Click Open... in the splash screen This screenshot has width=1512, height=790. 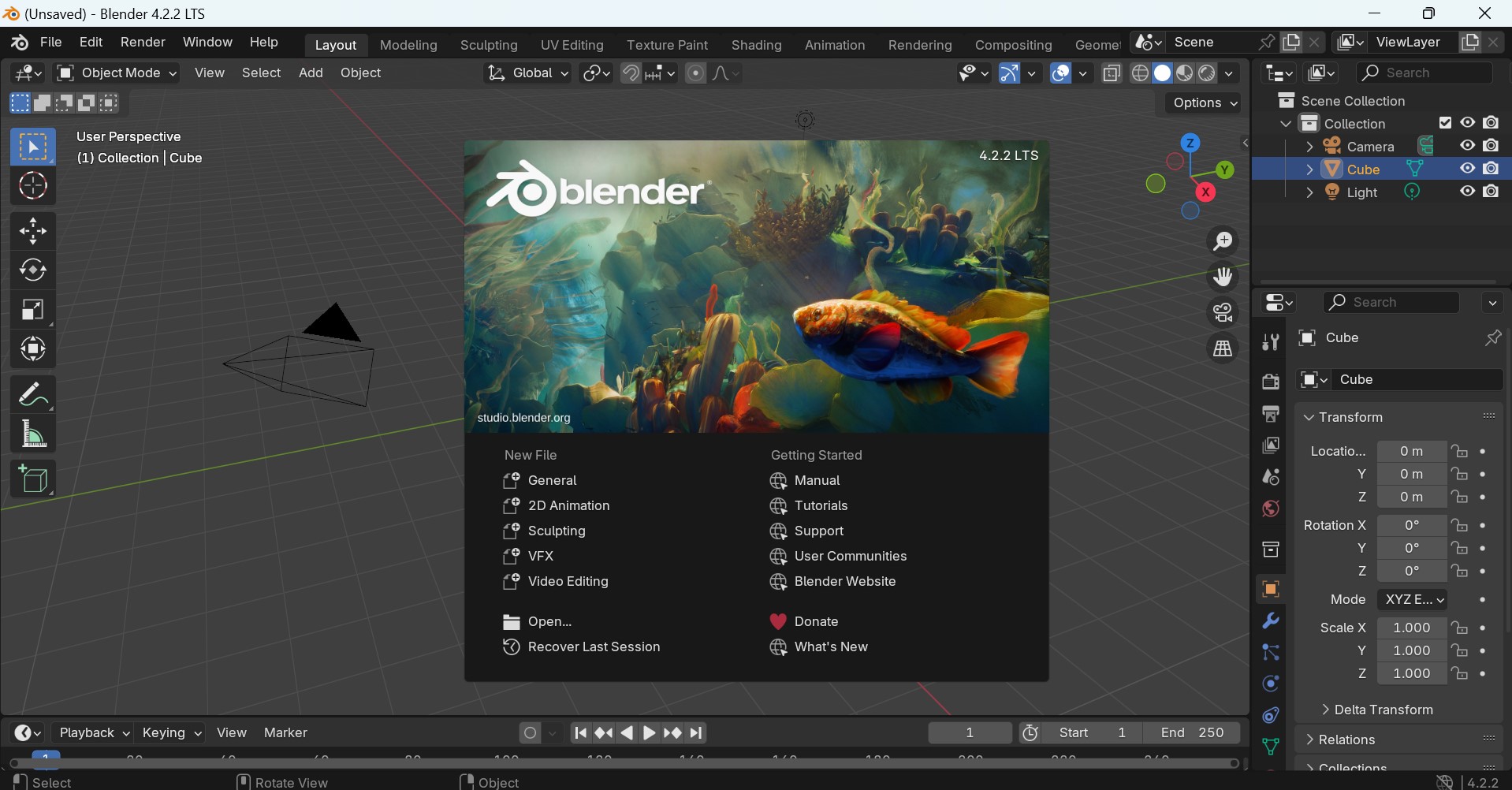click(538, 623)
